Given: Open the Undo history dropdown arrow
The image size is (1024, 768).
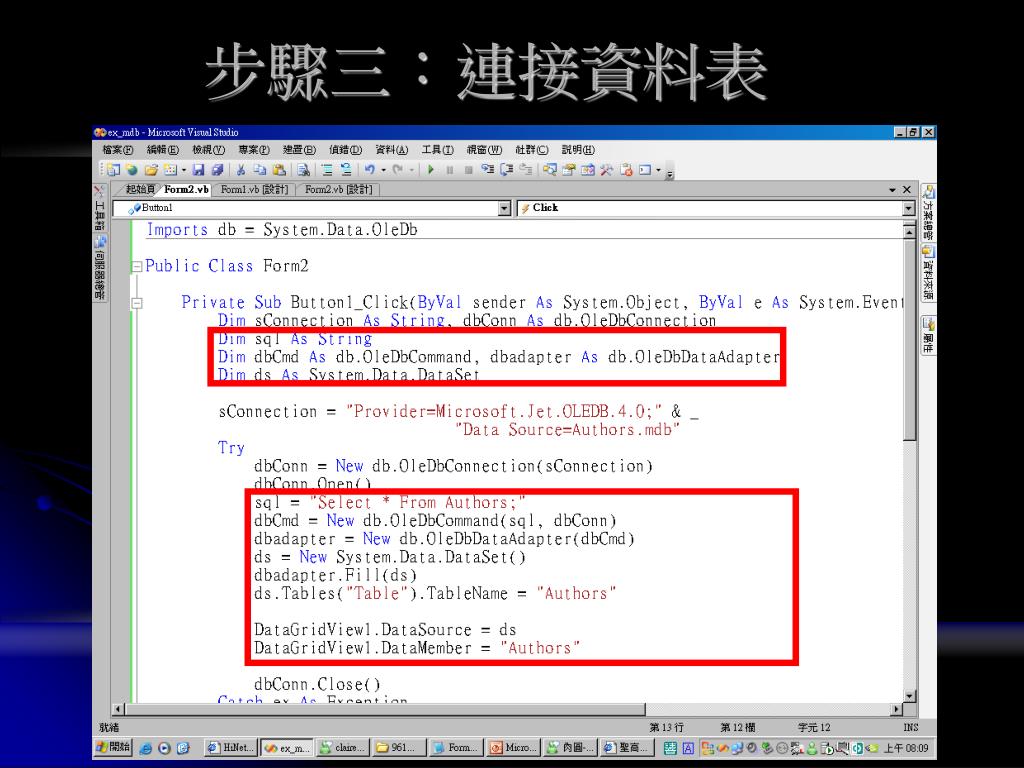Looking at the screenshot, I should pyautogui.click(x=383, y=170).
